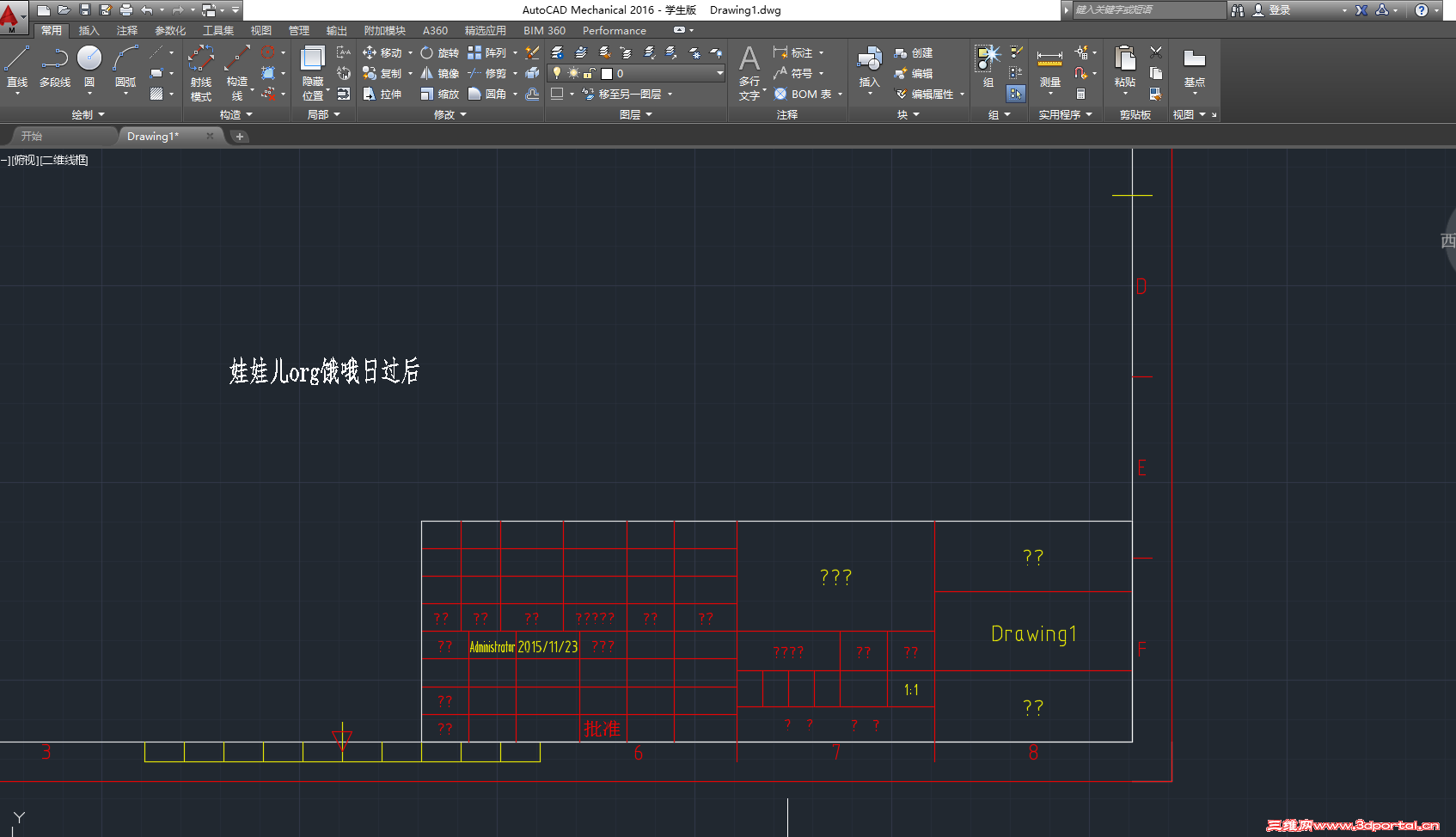Open the 标注 dimension dropdown
The height and width of the screenshot is (837, 1456).
tap(821, 52)
